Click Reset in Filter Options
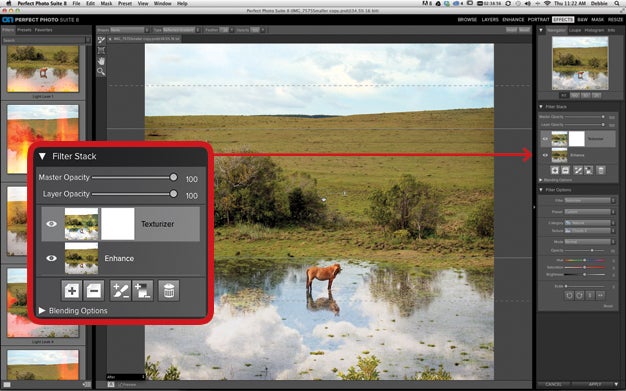The height and width of the screenshot is (391, 626). pyautogui.click(x=608, y=306)
